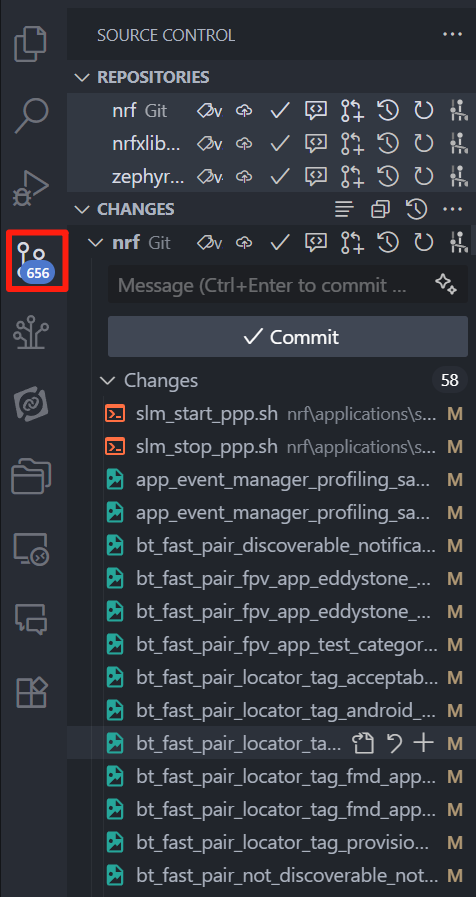476x897 pixels.
Task: Open Extensions view in activity bar
Action: pos(33,692)
